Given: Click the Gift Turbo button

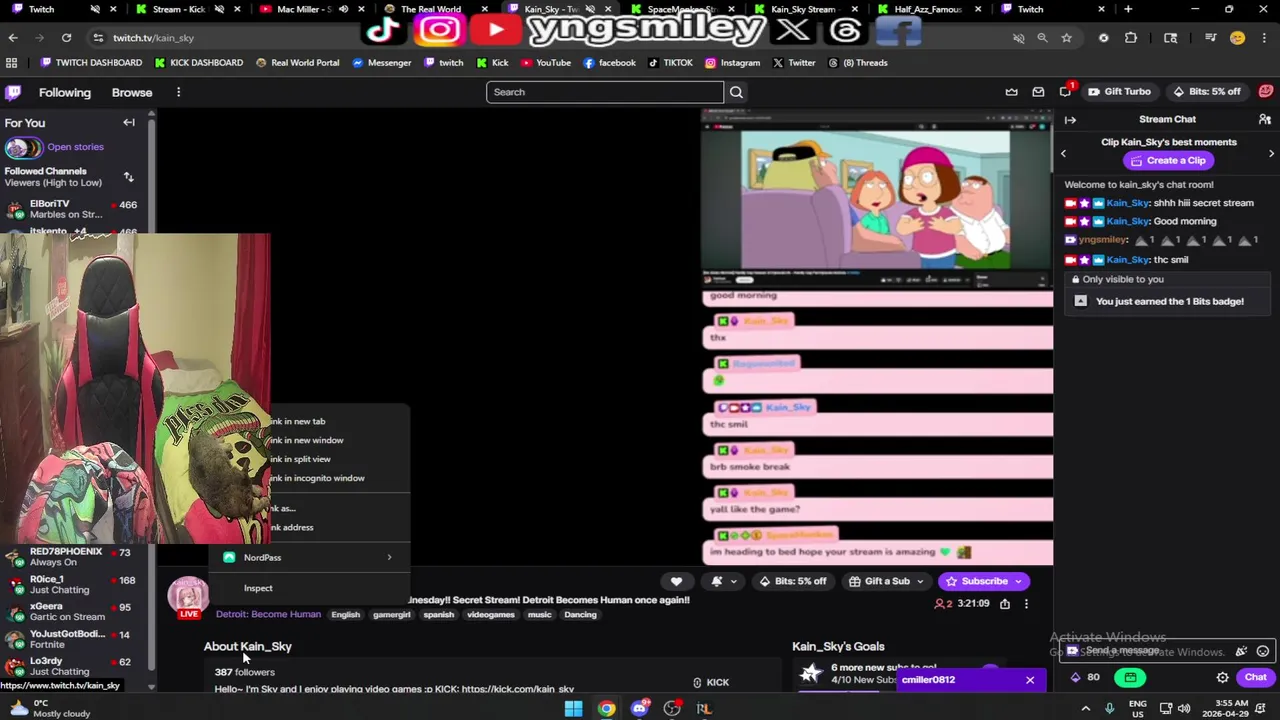Looking at the screenshot, I should point(1119,91).
